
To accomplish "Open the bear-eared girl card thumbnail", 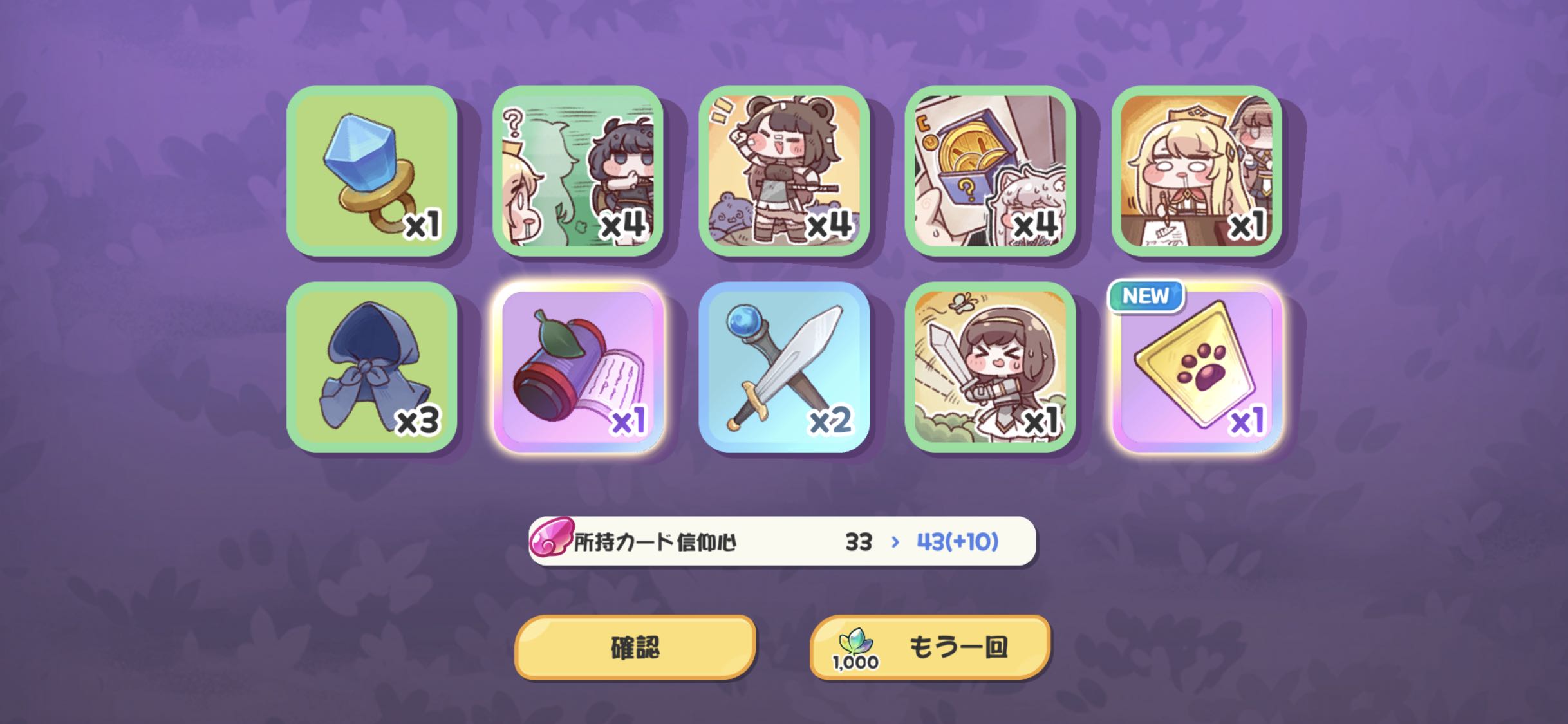I will click(785, 171).
